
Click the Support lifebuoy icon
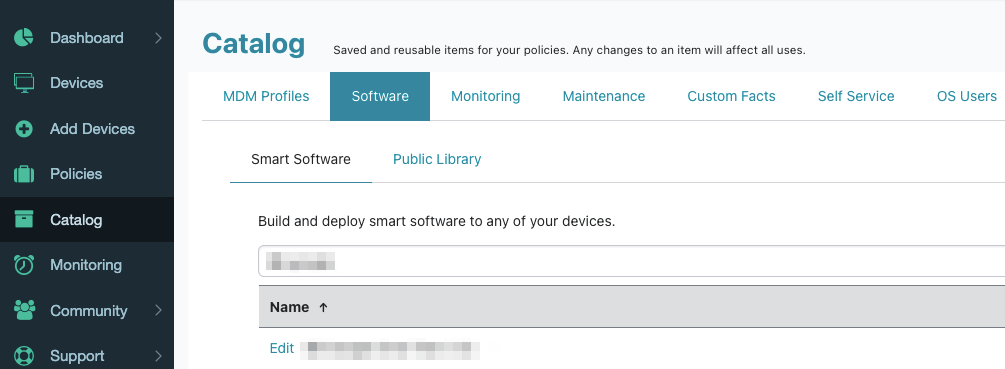[24, 356]
